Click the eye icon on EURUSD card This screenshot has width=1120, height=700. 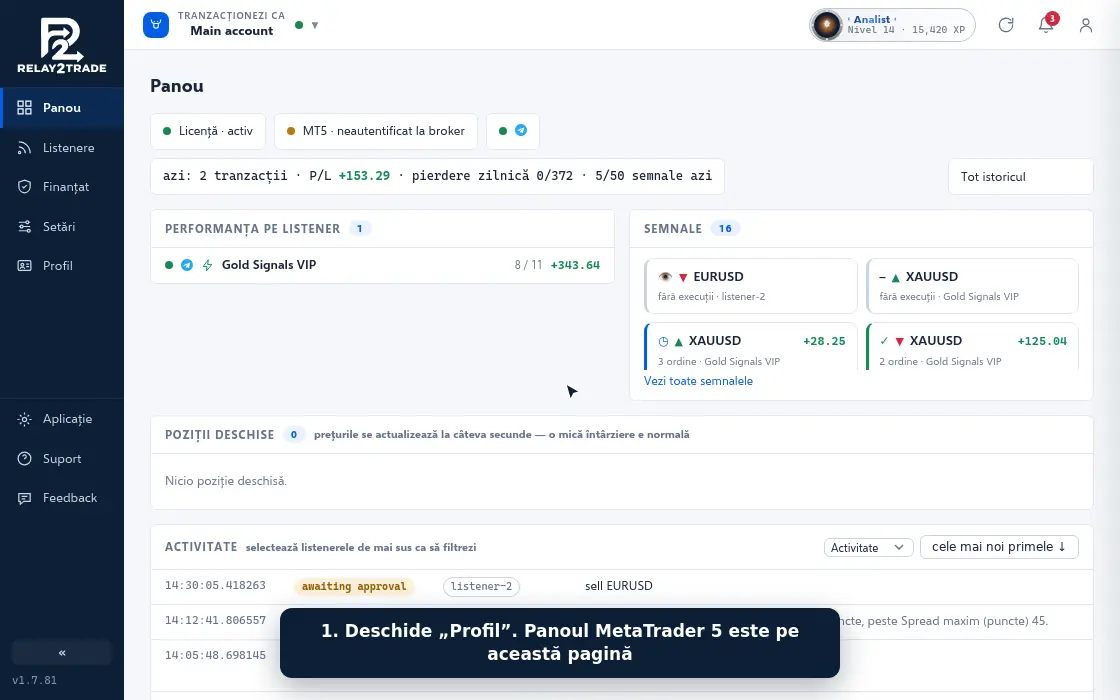pyautogui.click(x=665, y=277)
